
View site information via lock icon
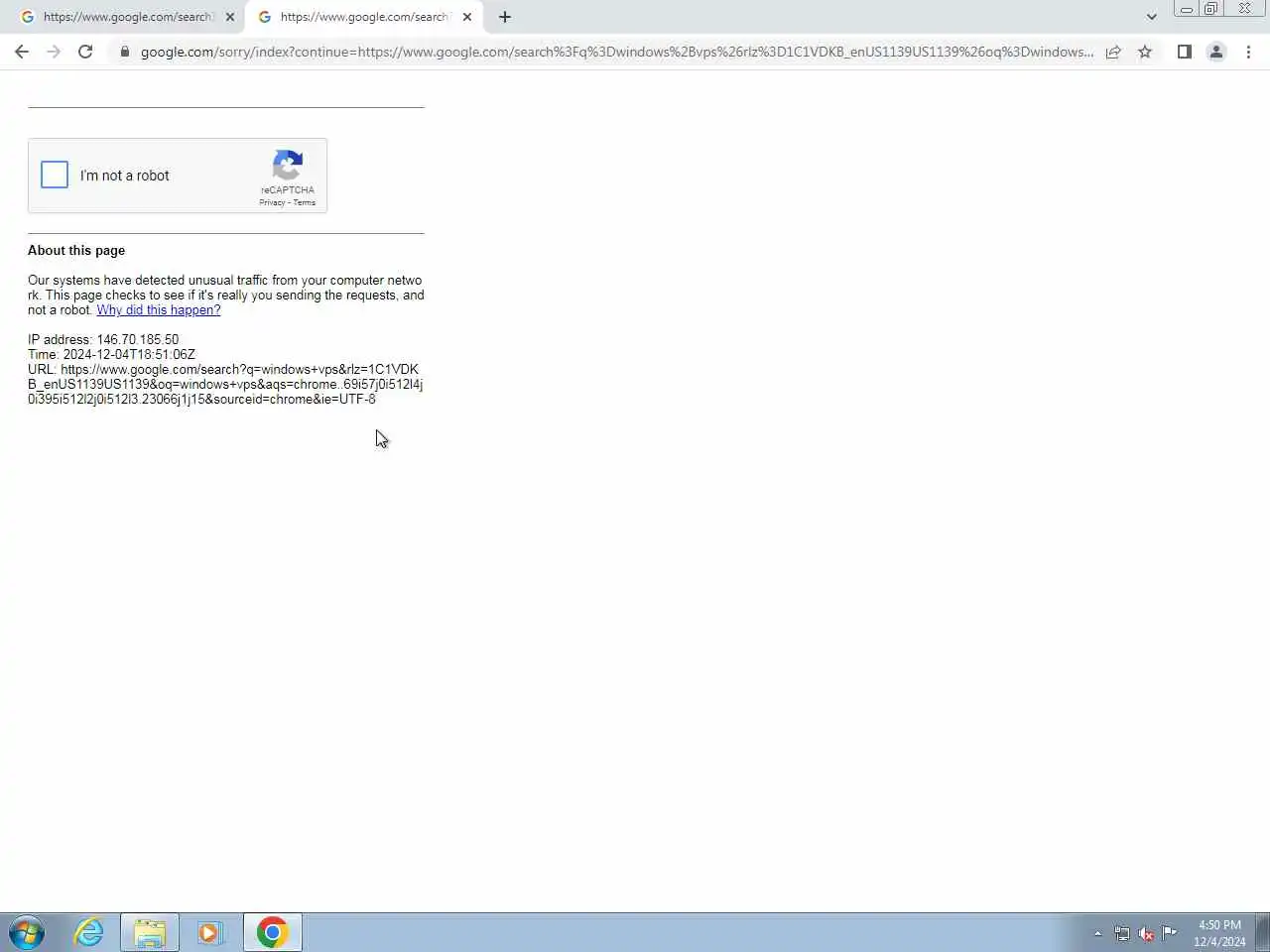coord(124,52)
